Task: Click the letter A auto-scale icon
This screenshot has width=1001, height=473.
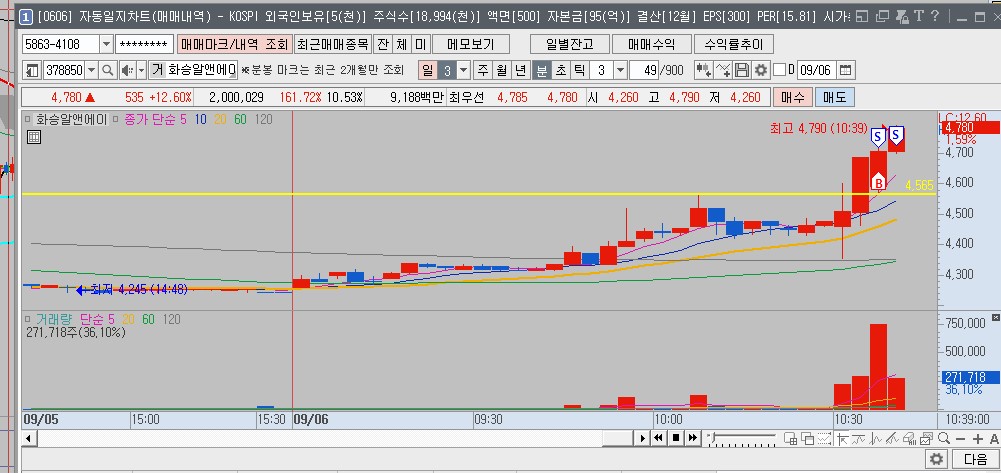Action: [993, 439]
